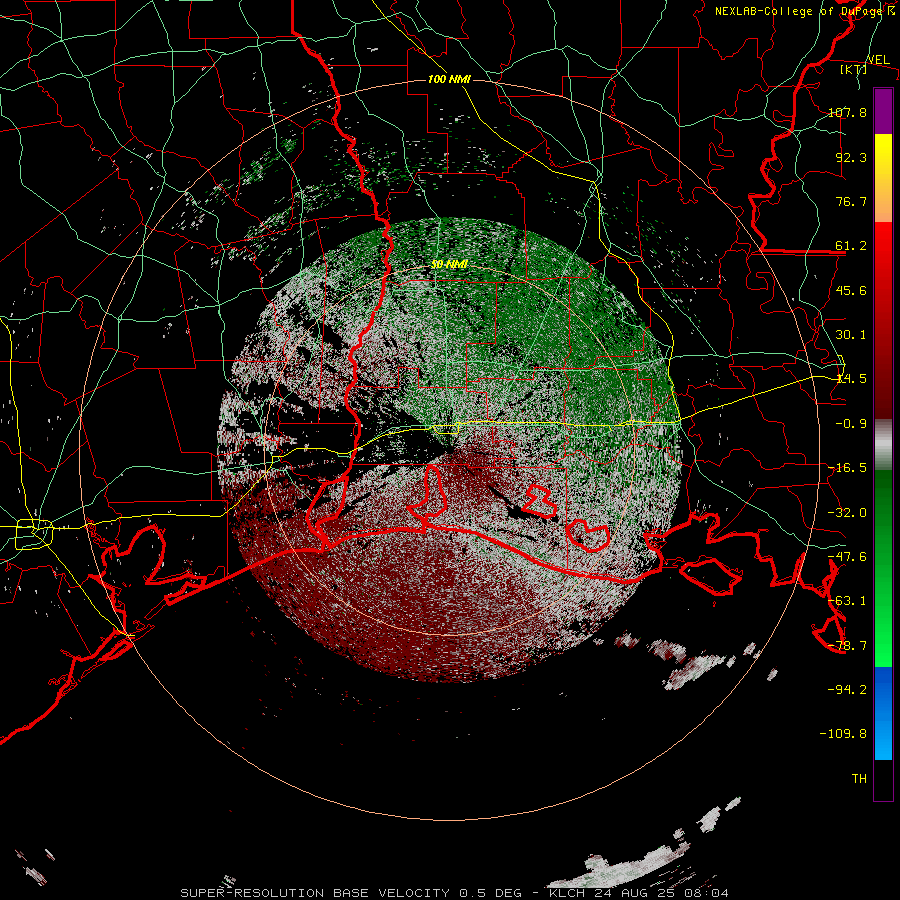Click the TH legend label
This screenshot has height=900, width=900.
859,779
